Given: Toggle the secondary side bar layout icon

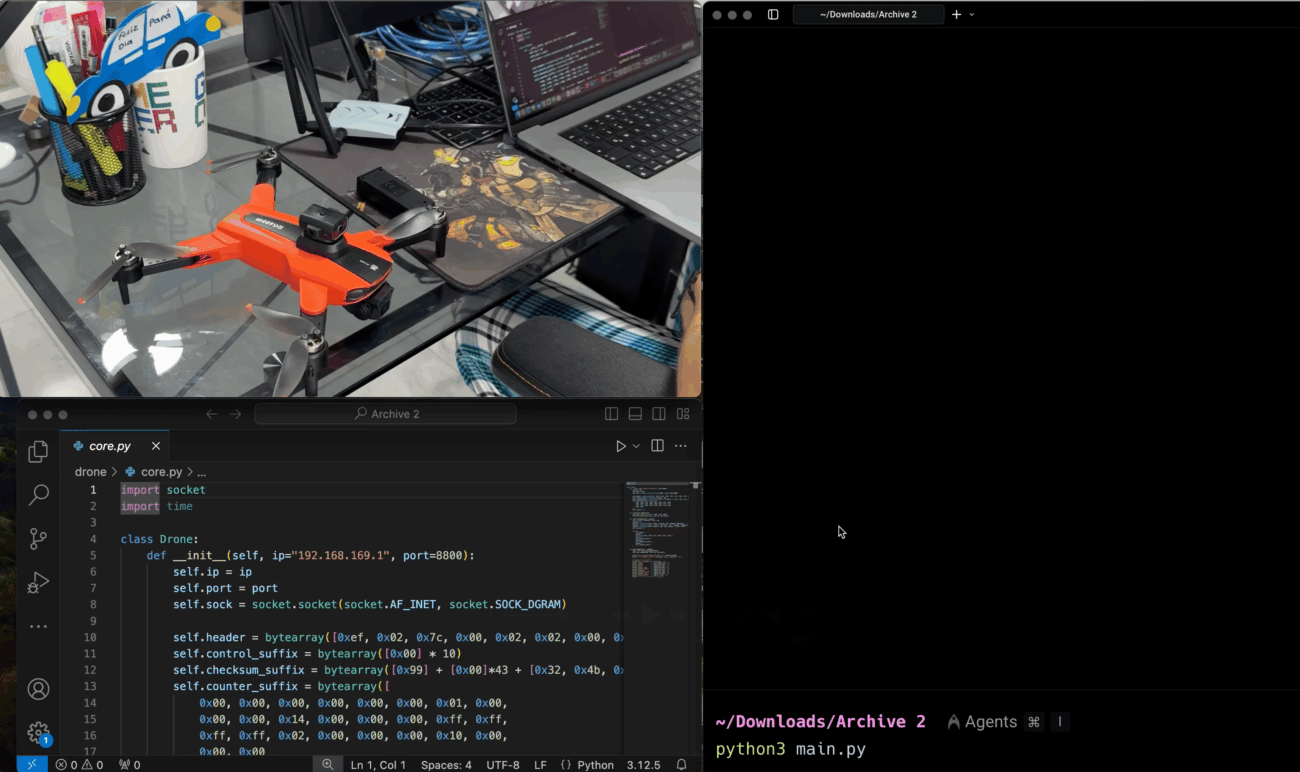Looking at the screenshot, I should point(659,414).
